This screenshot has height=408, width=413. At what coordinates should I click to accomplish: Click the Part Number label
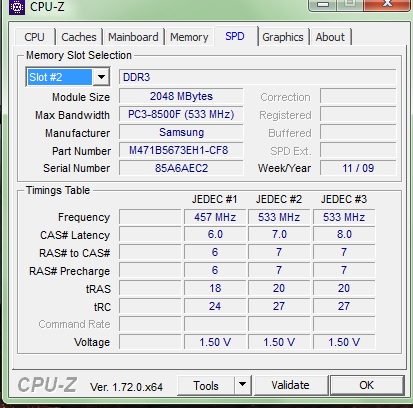tap(81, 151)
